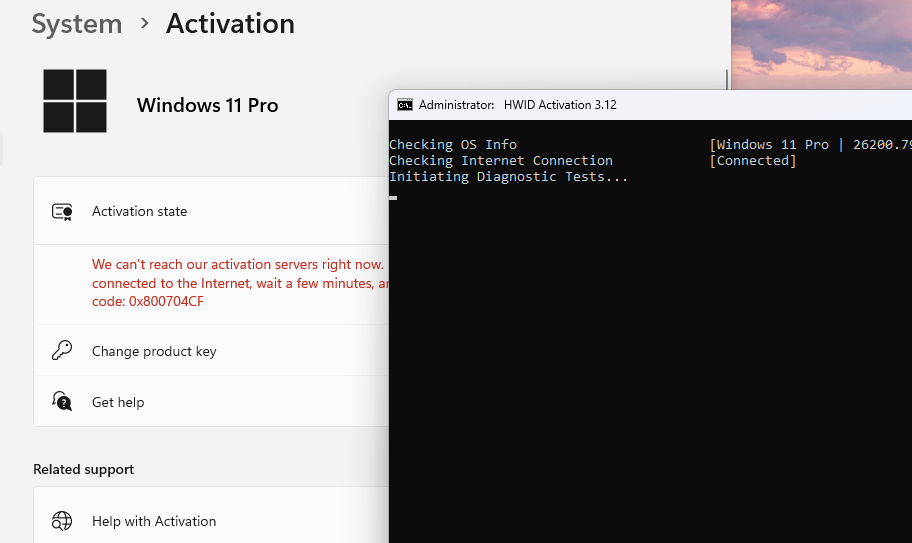Click the red activation error message
This screenshot has height=543, width=912.
[240, 283]
